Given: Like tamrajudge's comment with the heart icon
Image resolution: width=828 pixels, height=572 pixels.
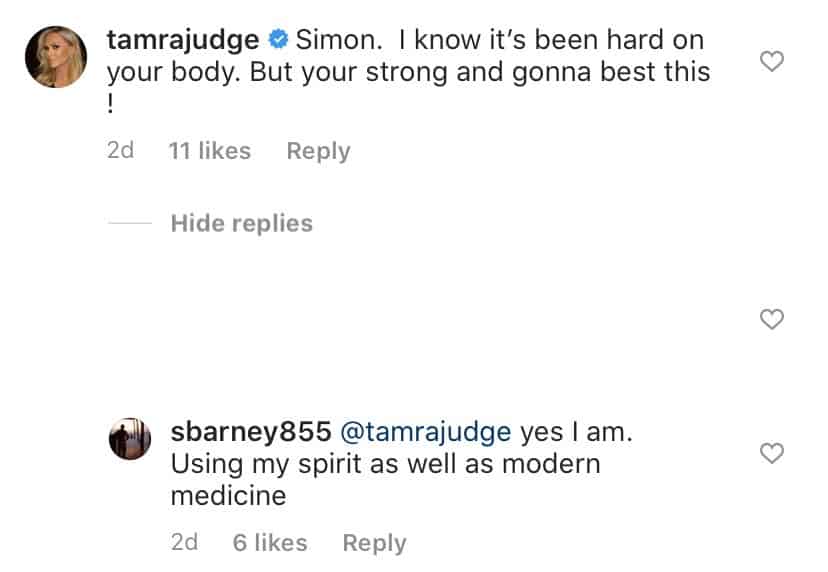Looking at the screenshot, I should (x=771, y=61).
